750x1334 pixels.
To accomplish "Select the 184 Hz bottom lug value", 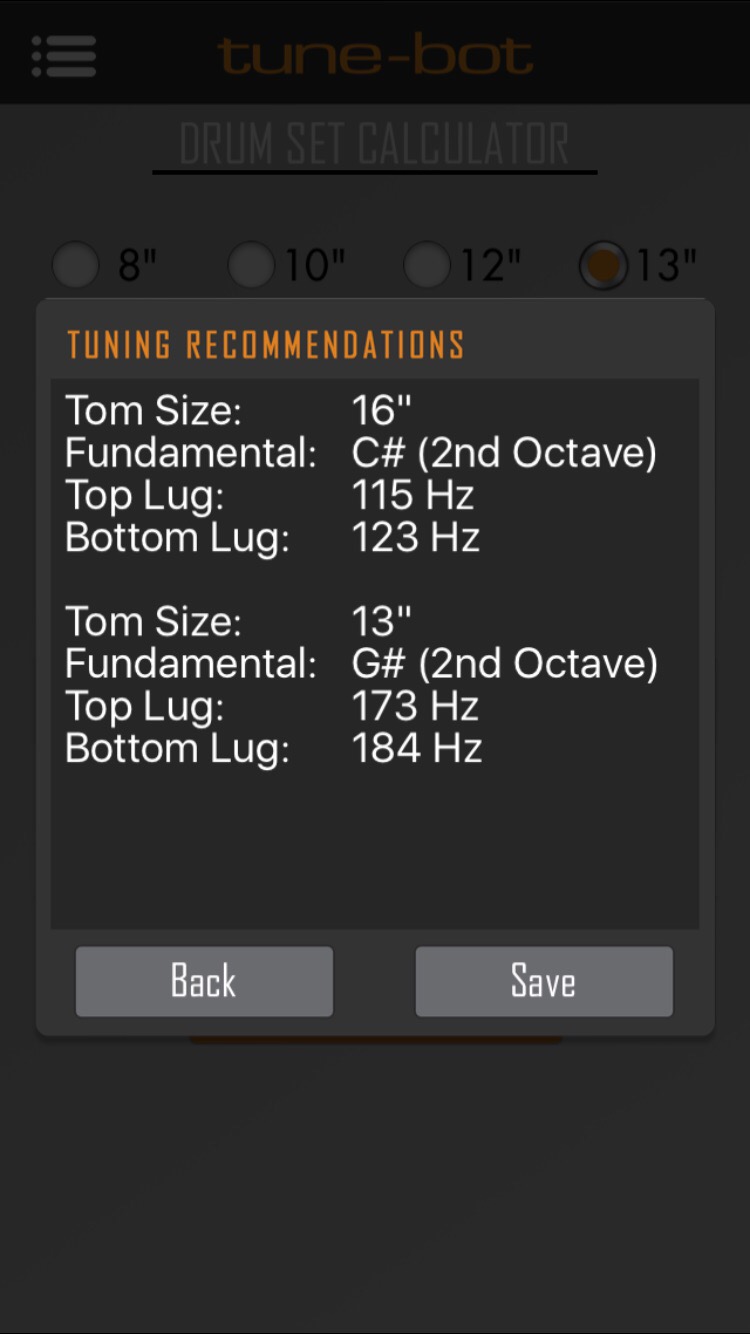I will point(416,748).
